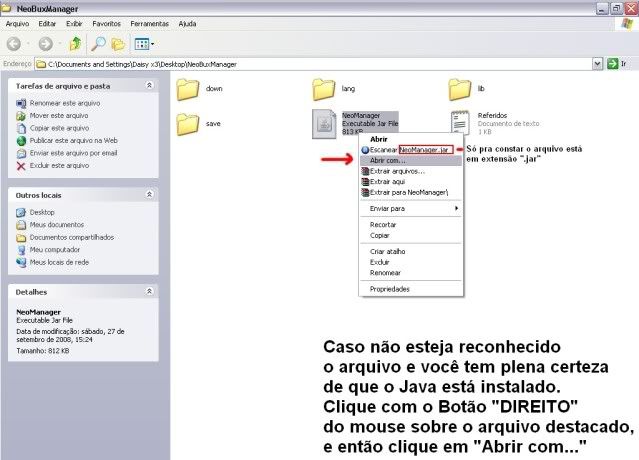Choose Excluir in context menu
639x460 pixels.
411,262
